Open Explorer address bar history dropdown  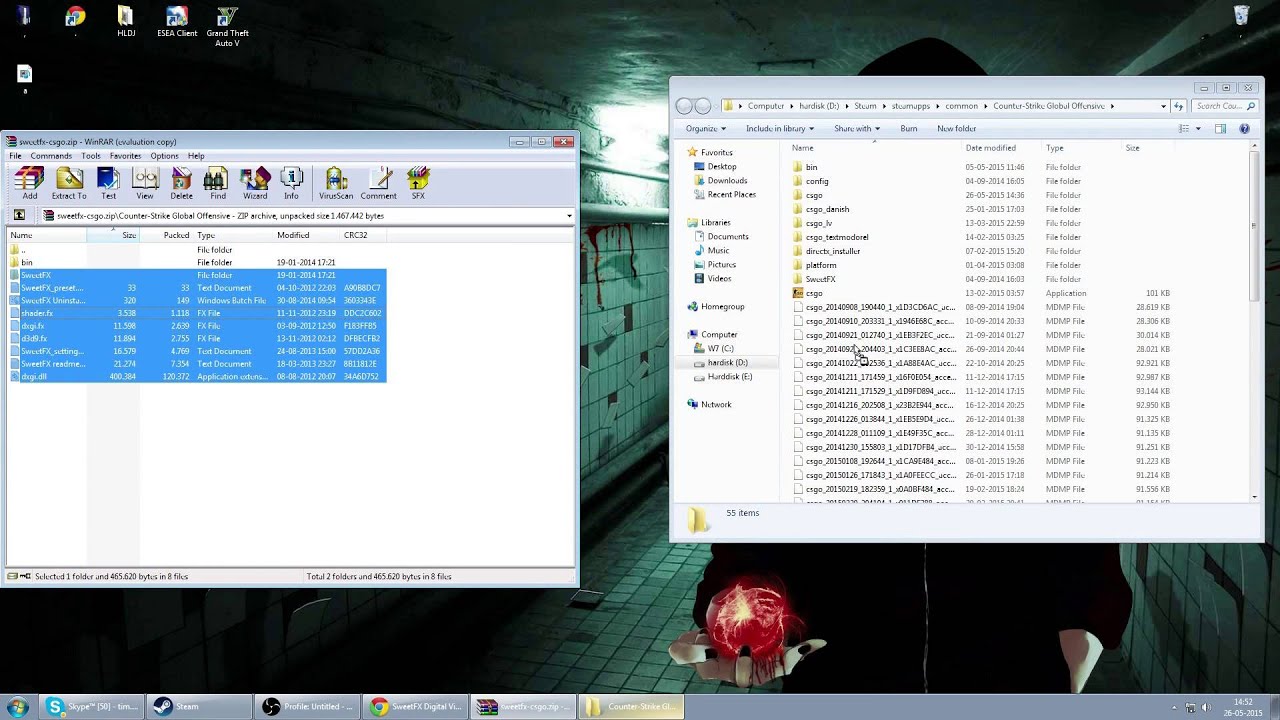(1163, 106)
